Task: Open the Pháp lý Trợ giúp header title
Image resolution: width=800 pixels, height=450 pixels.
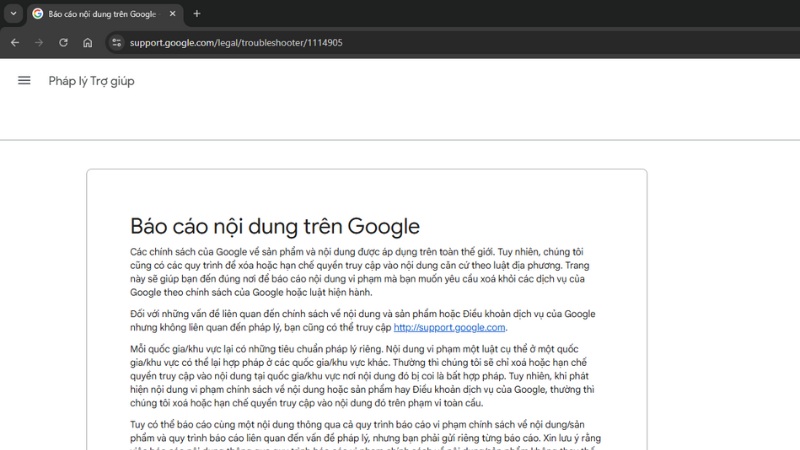Action: 91,81
